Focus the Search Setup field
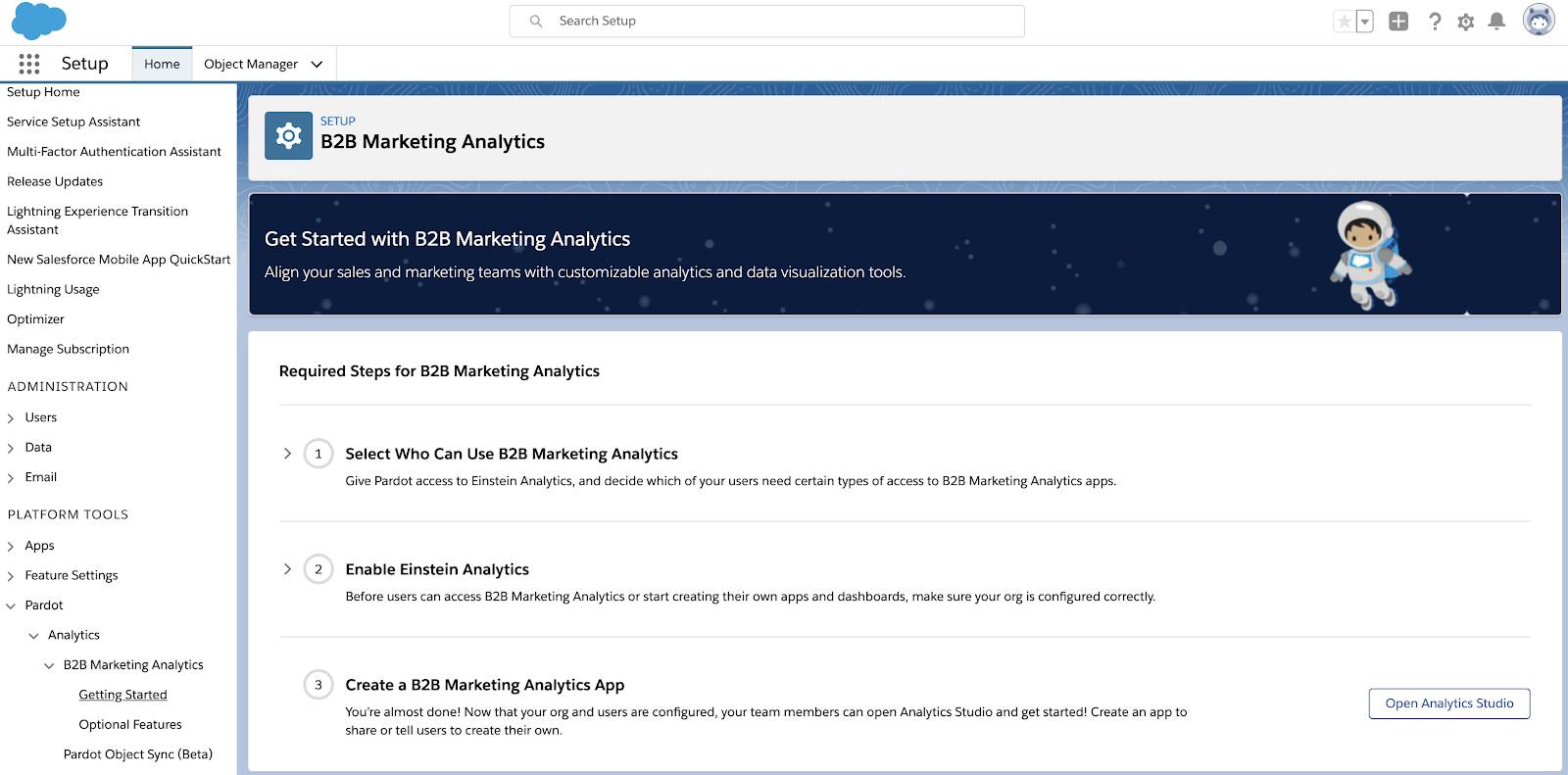Viewport: 1568px width, 775px height. tap(767, 21)
